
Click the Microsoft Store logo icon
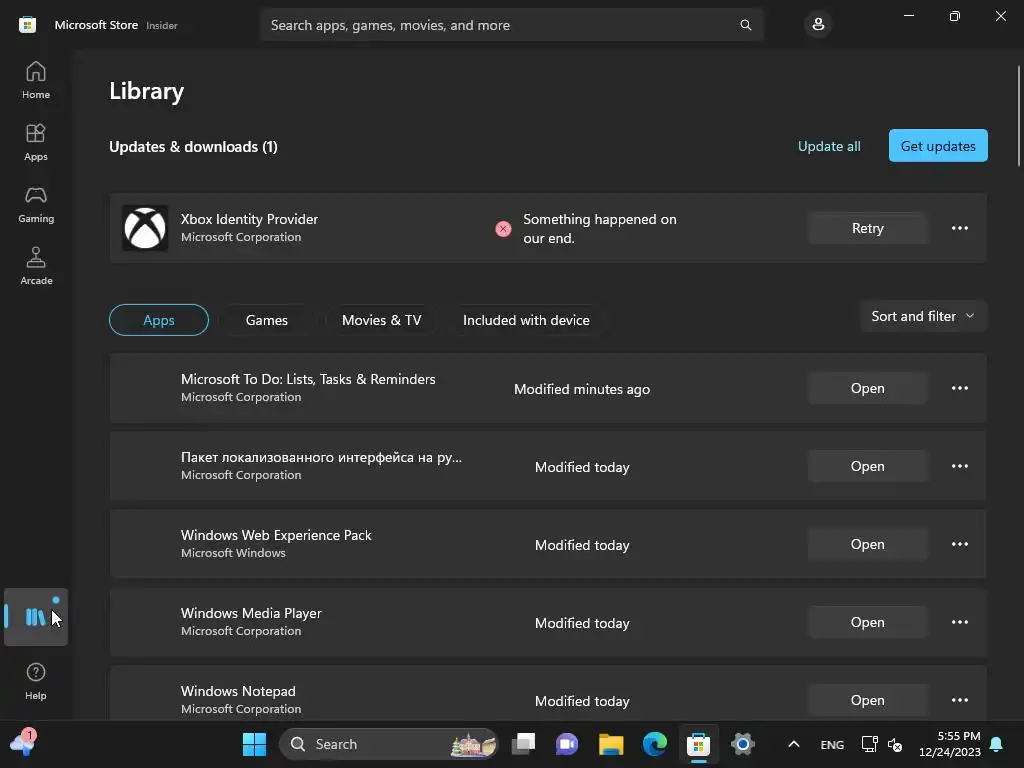(27, 25)
